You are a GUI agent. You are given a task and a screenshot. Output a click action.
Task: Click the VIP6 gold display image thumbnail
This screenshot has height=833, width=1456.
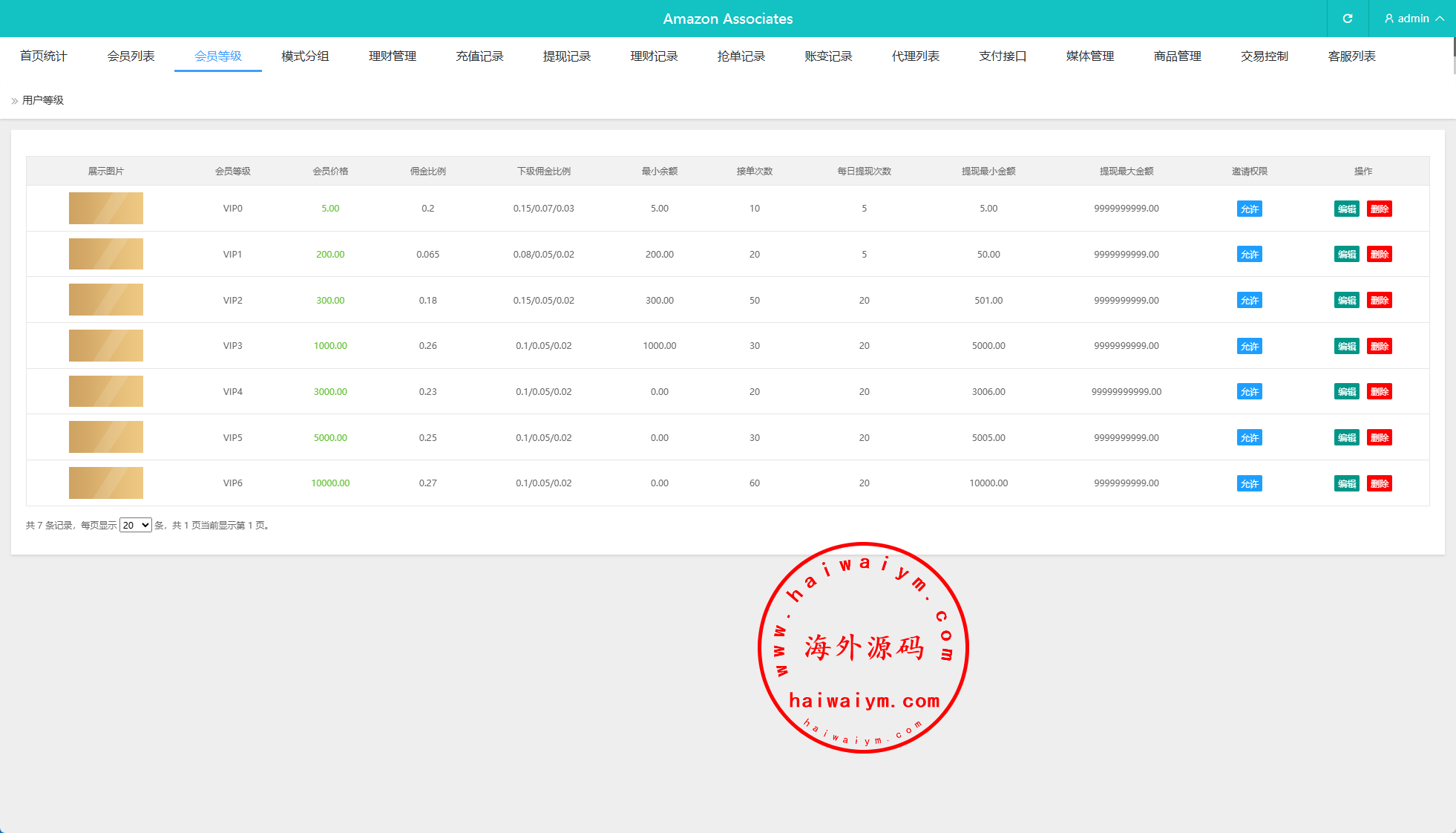[106, 483]
